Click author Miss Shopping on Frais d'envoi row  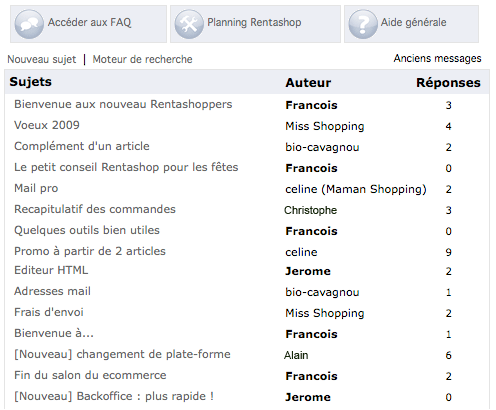pos(325,313)
